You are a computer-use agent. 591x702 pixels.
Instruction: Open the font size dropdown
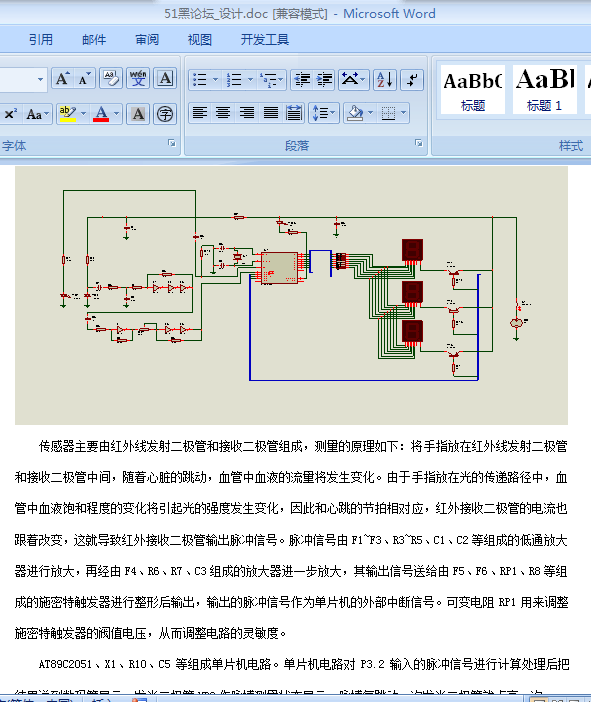pos(40,79)
